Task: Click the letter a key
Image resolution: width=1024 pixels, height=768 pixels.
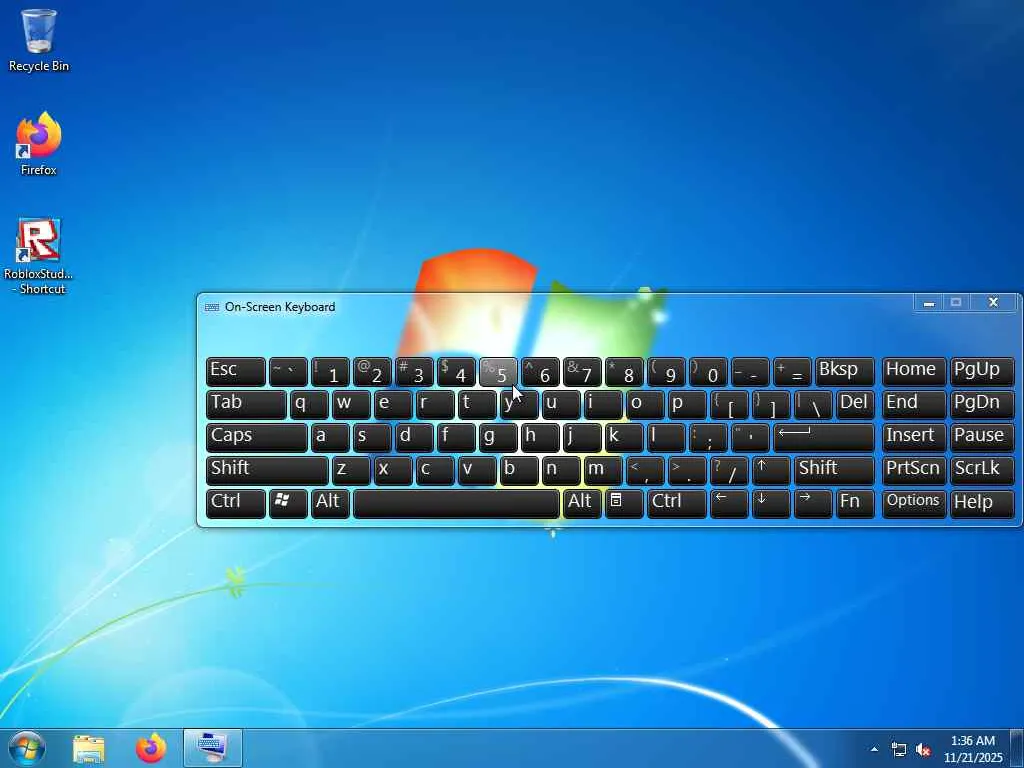Action: (330, 437)
